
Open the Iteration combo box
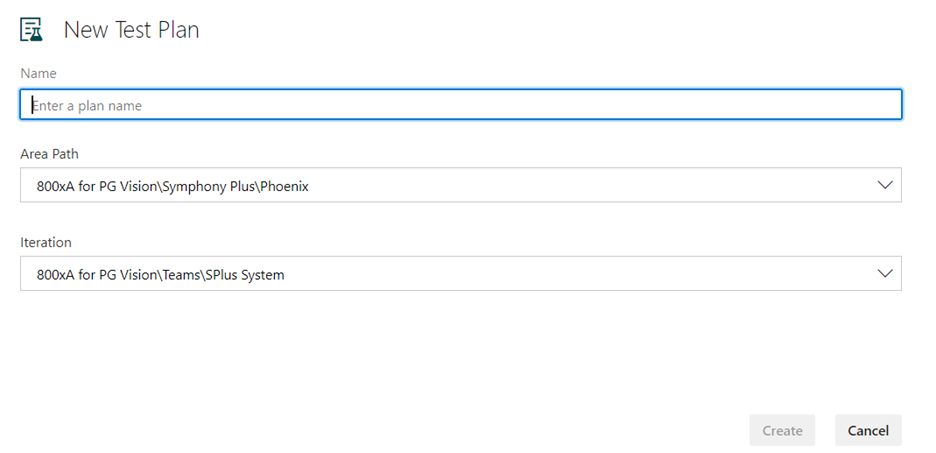pyautogui.click(x=461, y=273)
